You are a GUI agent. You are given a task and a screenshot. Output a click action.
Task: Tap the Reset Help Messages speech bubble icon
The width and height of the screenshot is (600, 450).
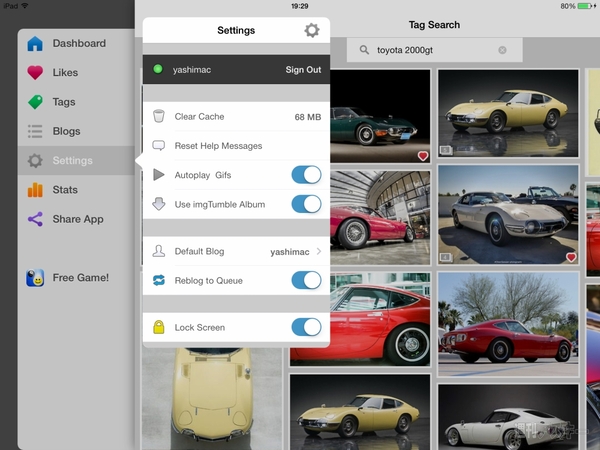(158, 146)
